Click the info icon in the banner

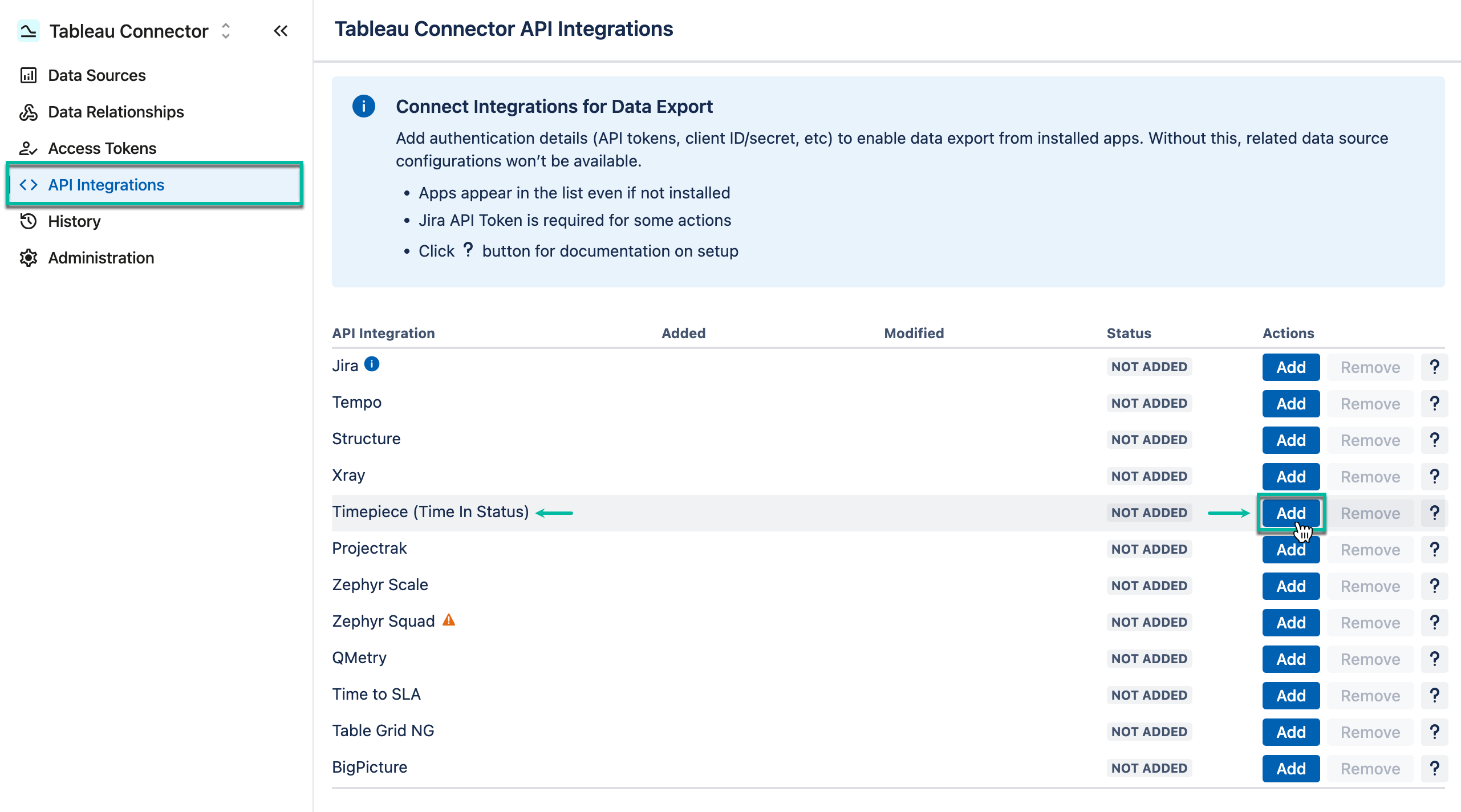(364, 106)
